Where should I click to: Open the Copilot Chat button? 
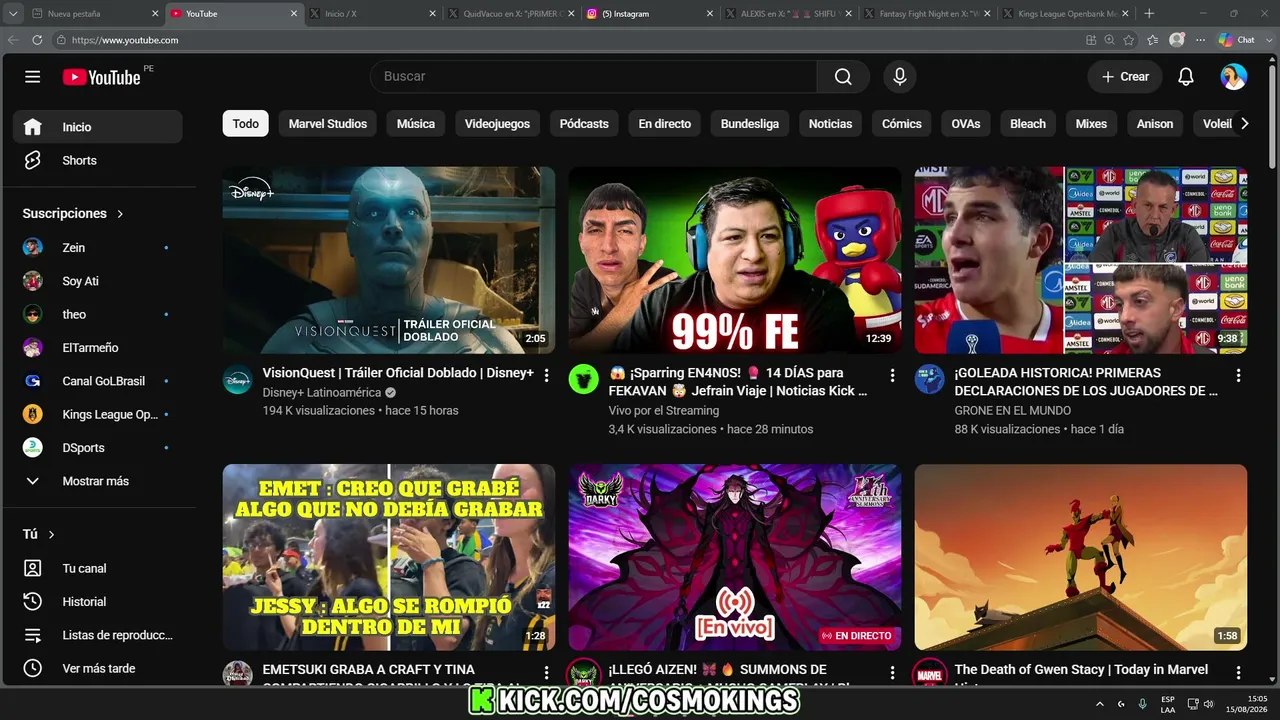1237,40
